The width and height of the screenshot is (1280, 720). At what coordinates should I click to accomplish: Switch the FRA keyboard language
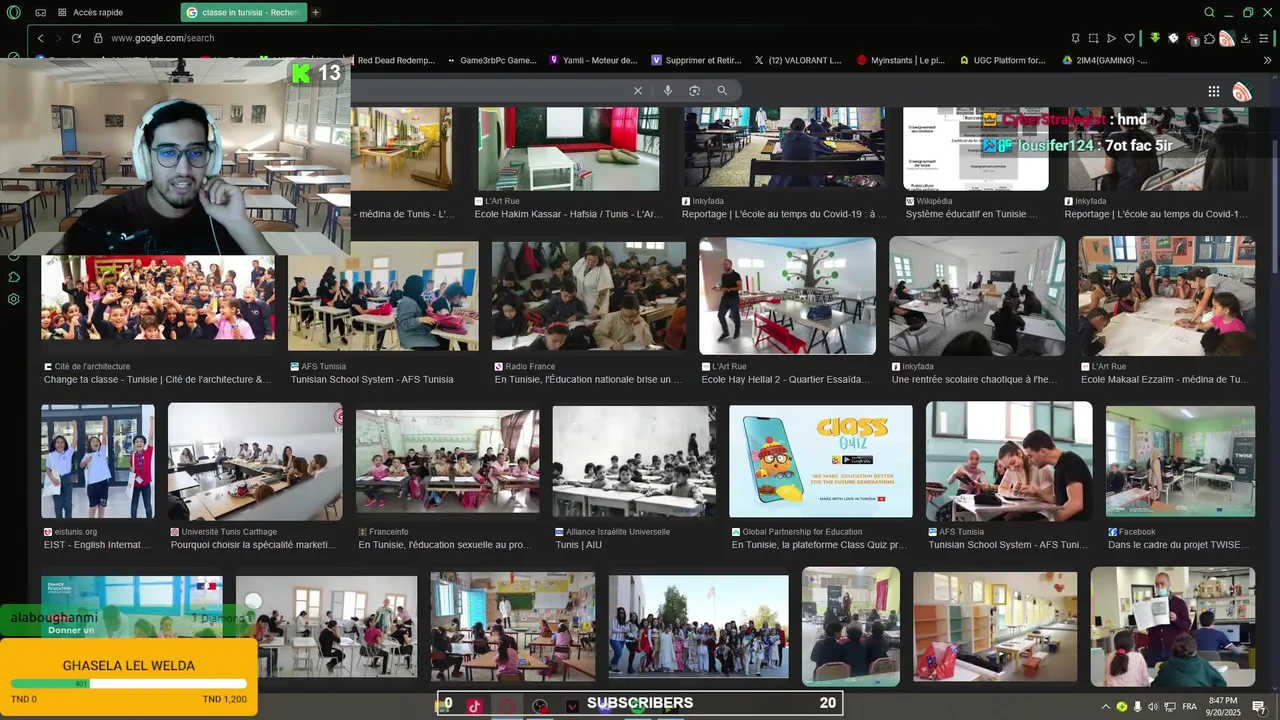click(1190, 707)
